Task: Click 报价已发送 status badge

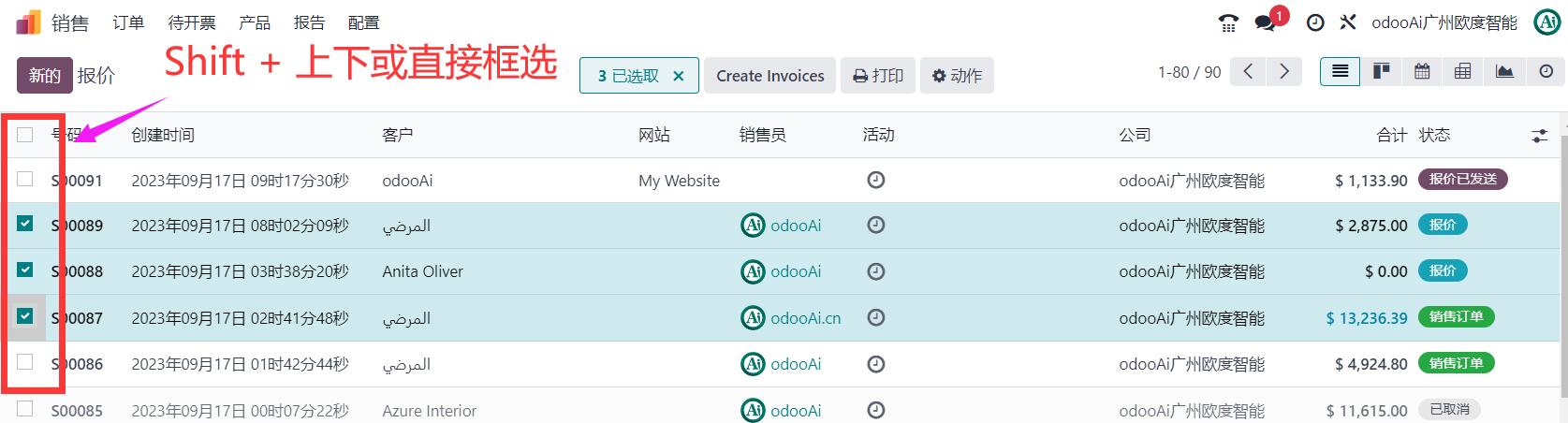Action: pos(1462,179)
